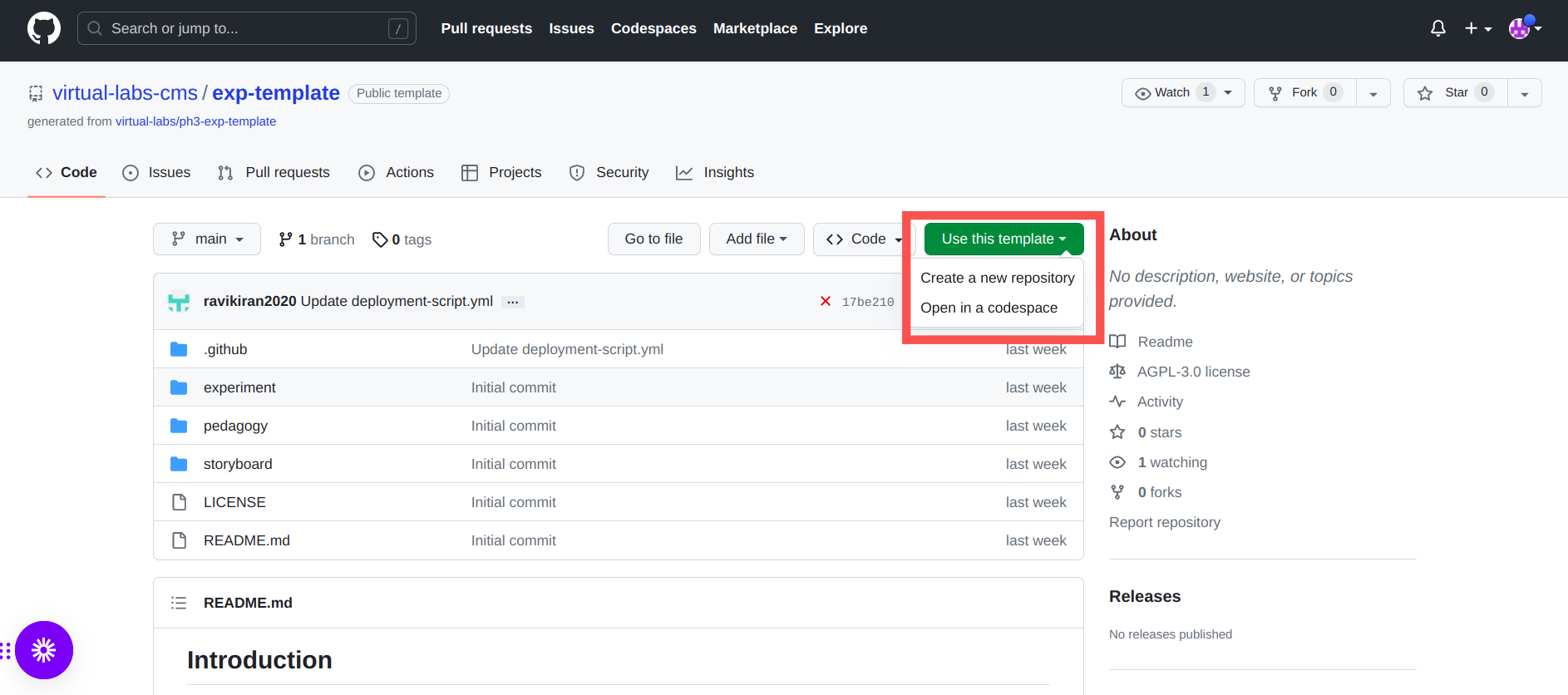Collapse the Use this template dropdown

[1003, 239]
